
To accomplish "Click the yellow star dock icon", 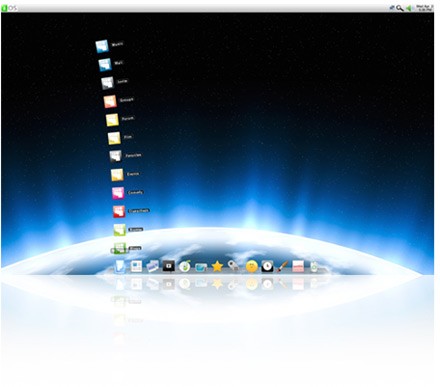I will 217,266.
